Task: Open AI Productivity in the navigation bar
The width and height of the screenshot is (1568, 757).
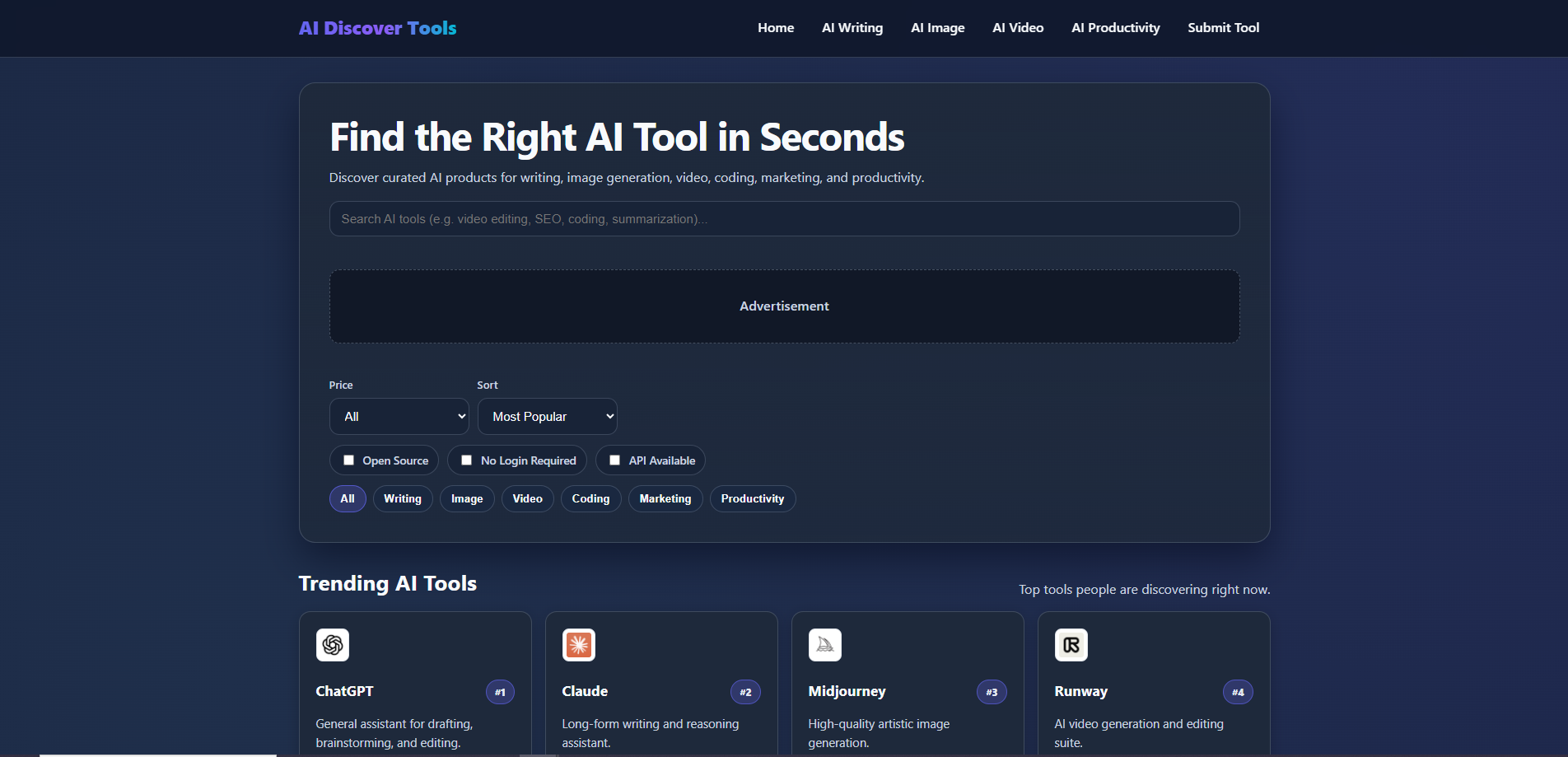Action: (x=1115, y=27)
